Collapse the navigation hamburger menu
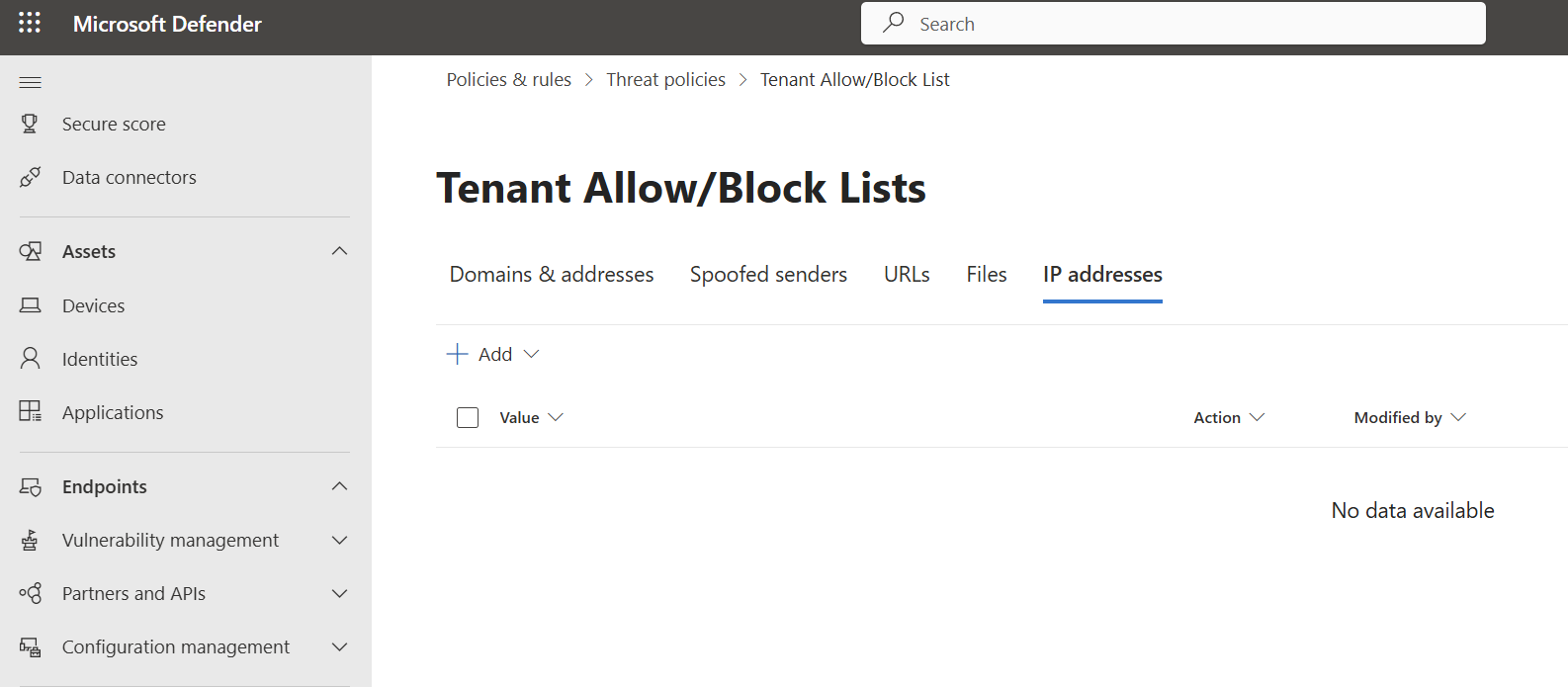 coord(31,82)
